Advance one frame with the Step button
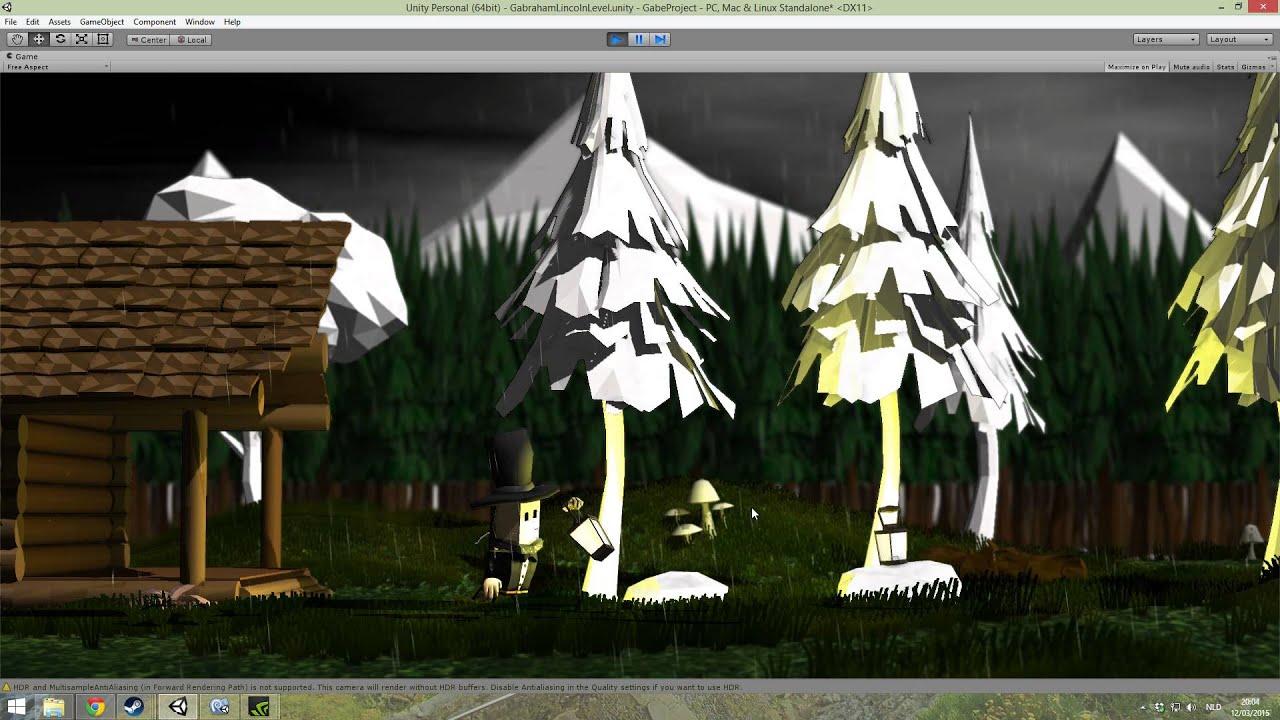This screenshot has width=1280, height=720. (x=660, y=39)
